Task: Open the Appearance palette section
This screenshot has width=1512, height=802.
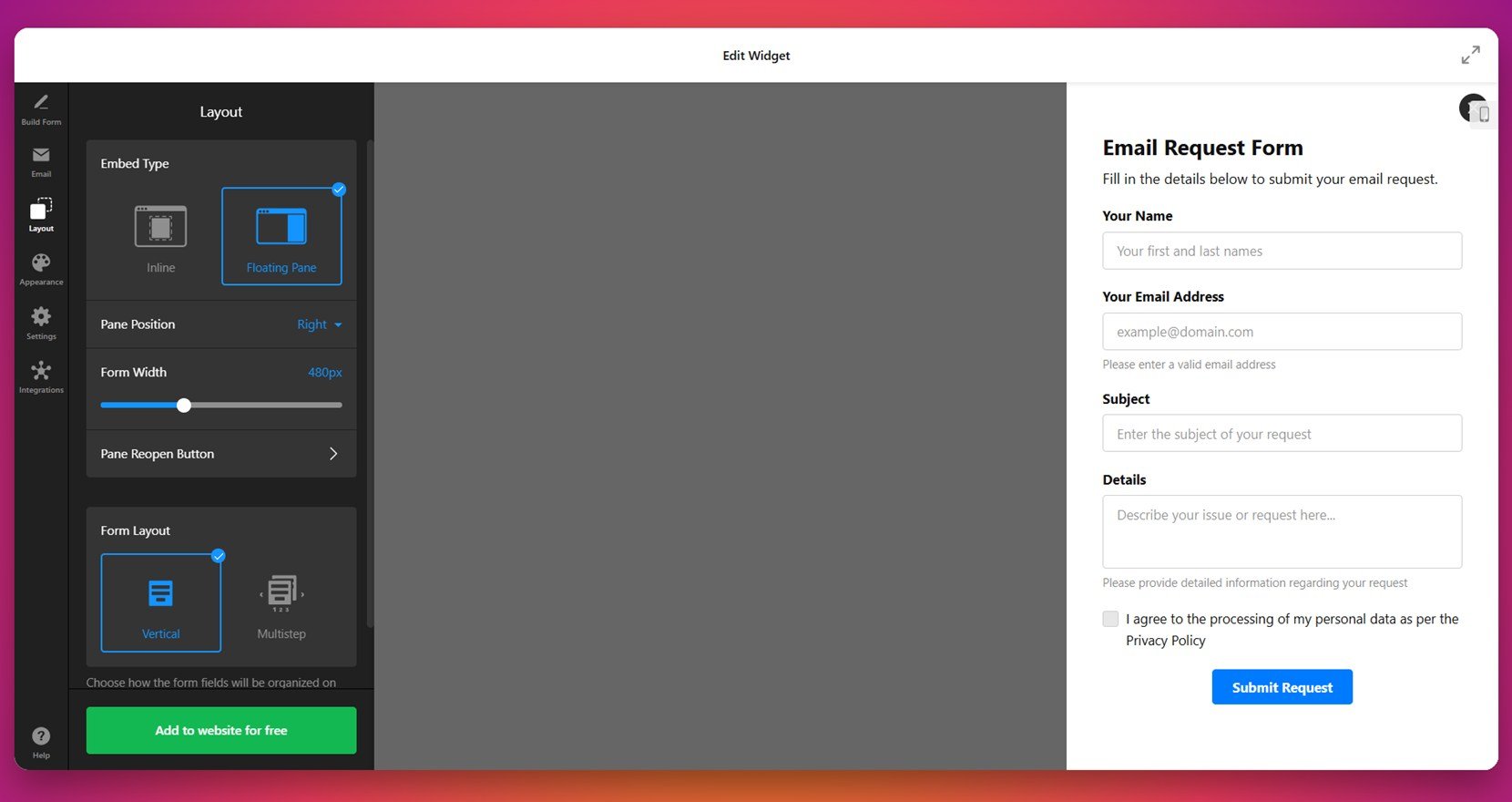Action: pos(41,270)
